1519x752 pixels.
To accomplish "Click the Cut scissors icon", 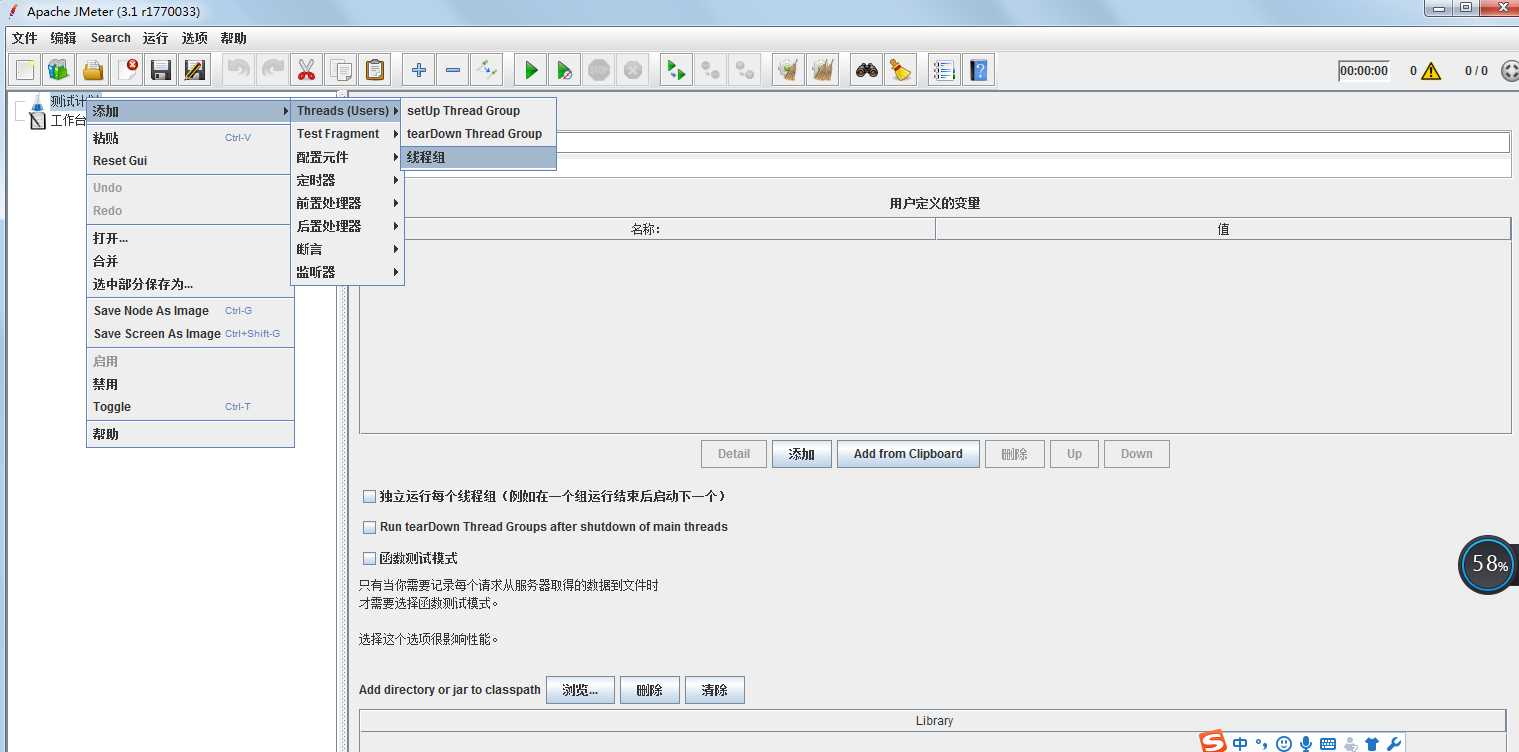I will coord(307,70).
